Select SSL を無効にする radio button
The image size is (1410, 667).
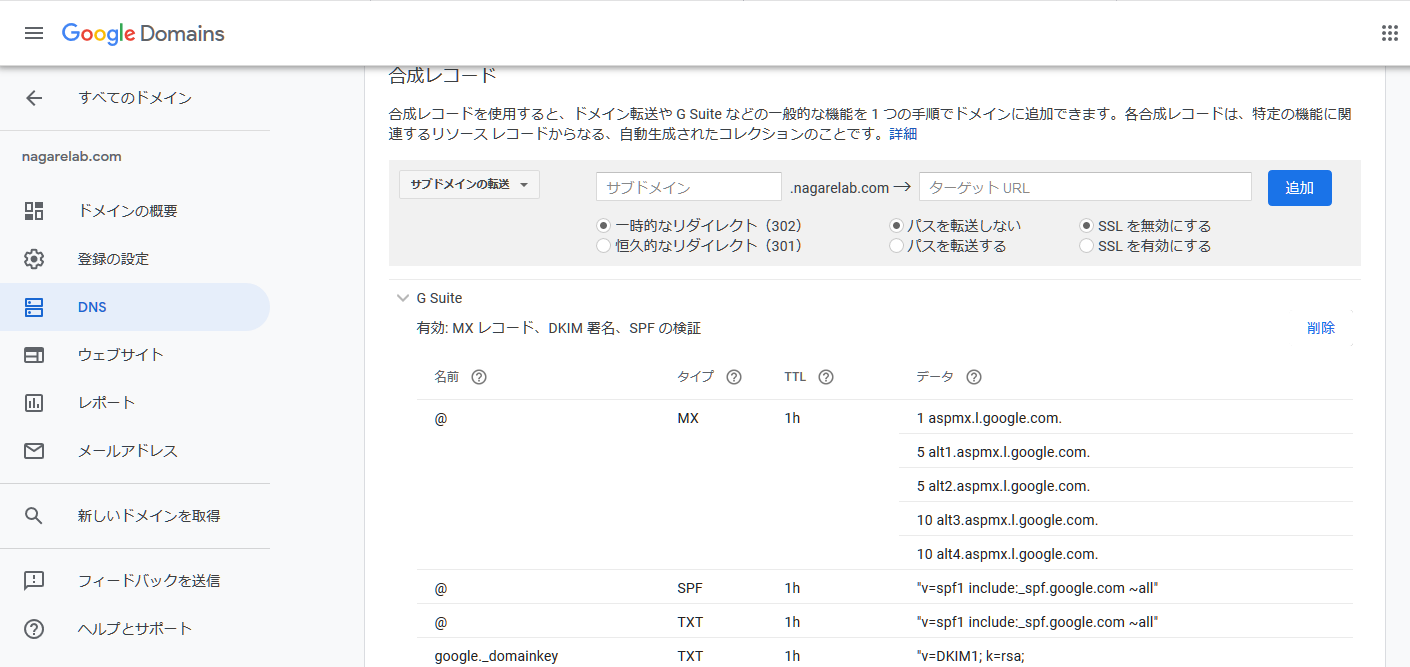[x=1086, y=226]
